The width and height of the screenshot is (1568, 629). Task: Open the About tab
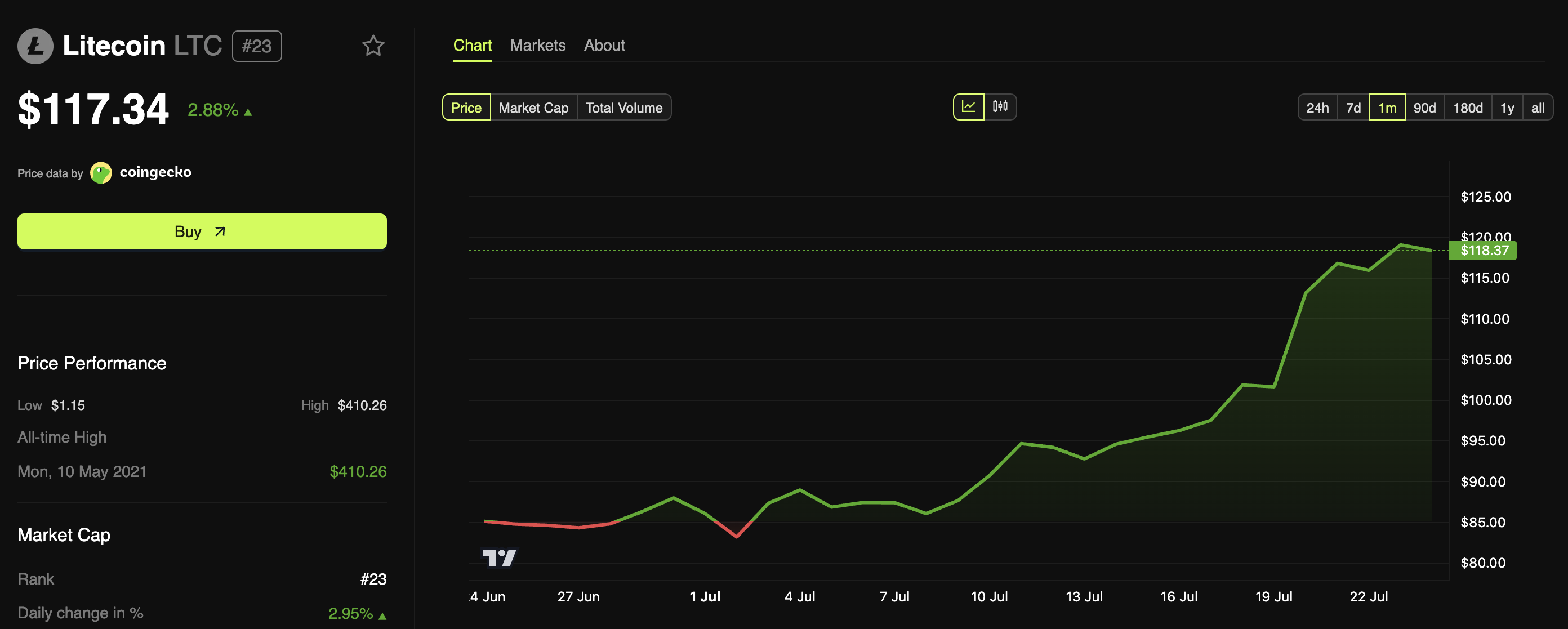coord(604,45)
